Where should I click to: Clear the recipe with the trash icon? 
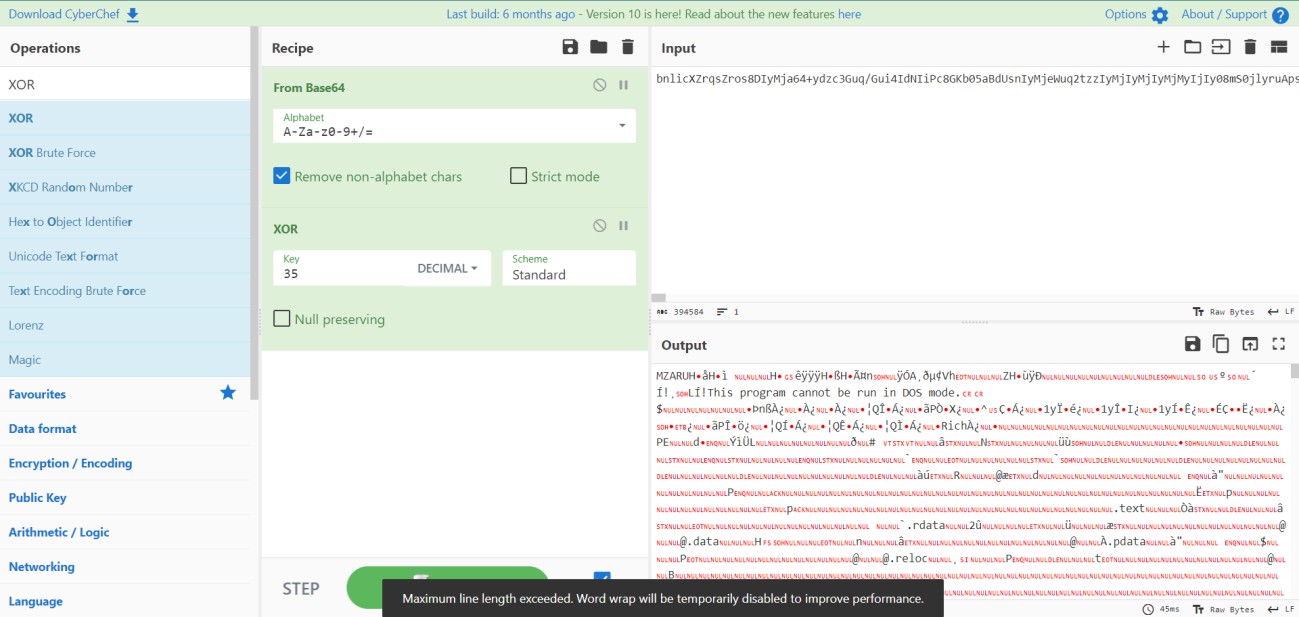(627, 47)
